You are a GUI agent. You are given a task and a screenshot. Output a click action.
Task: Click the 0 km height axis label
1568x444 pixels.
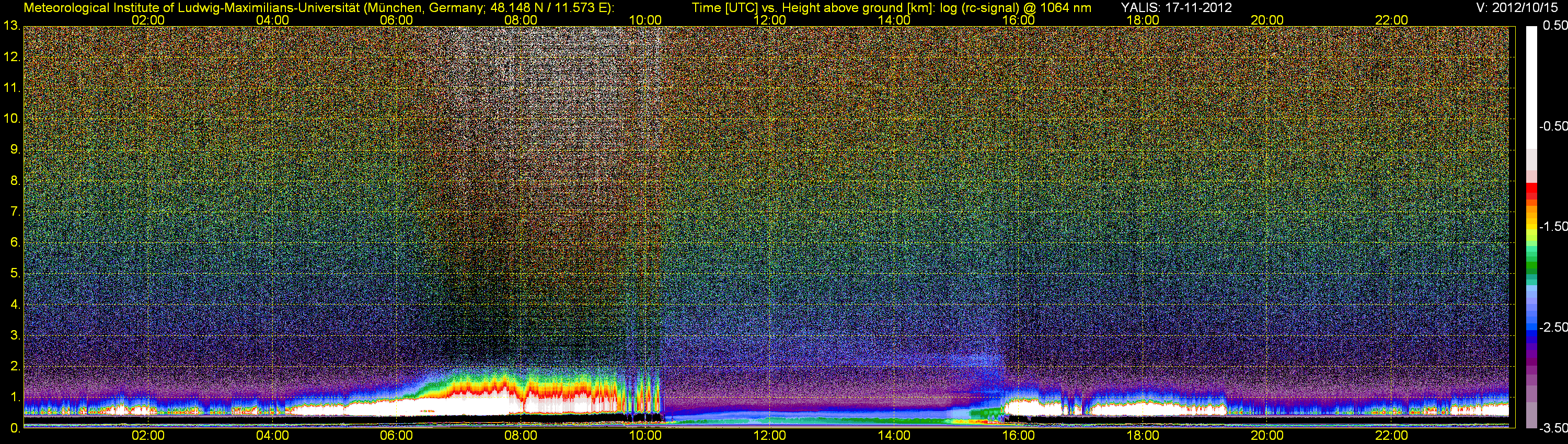click(15, 428)
